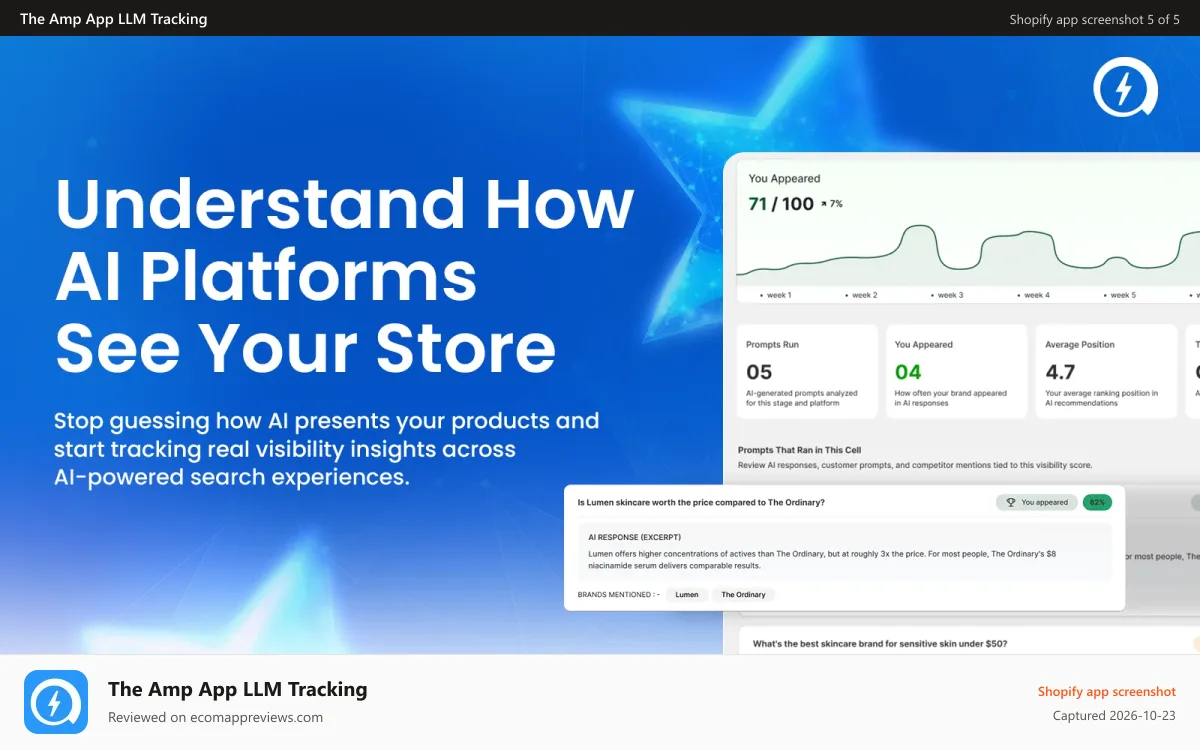Select The Ordinary brand tag
The height and width of the screenshot is (750, 1200).
743,594
